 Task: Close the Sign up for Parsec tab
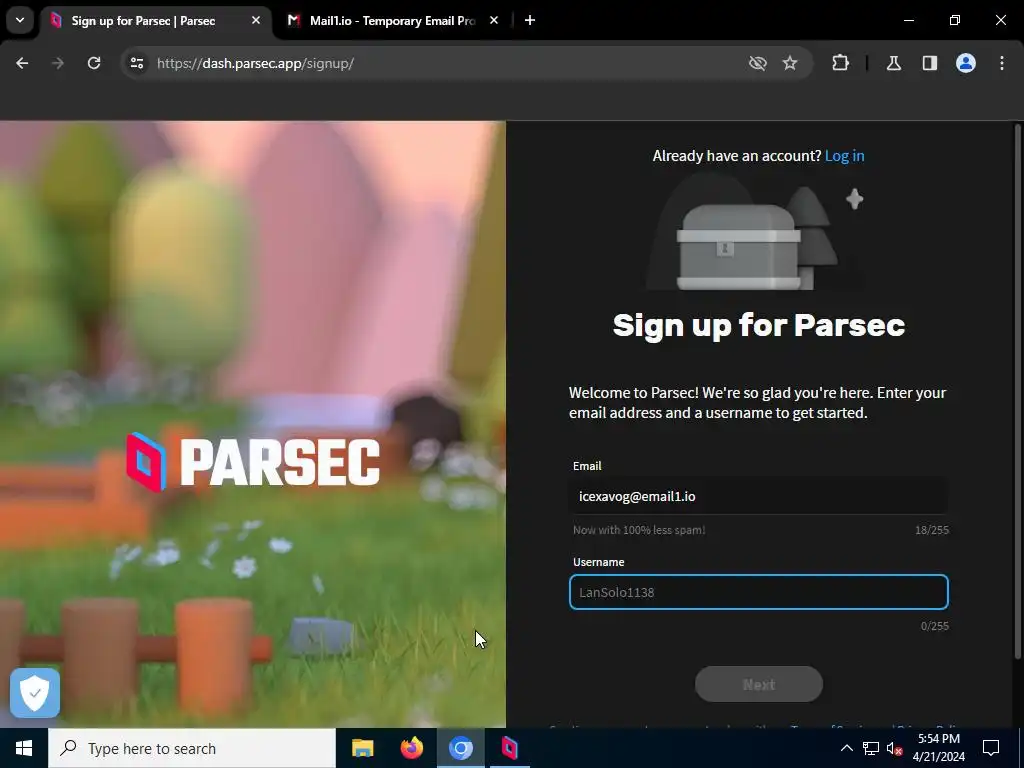[x=256, y=21]
